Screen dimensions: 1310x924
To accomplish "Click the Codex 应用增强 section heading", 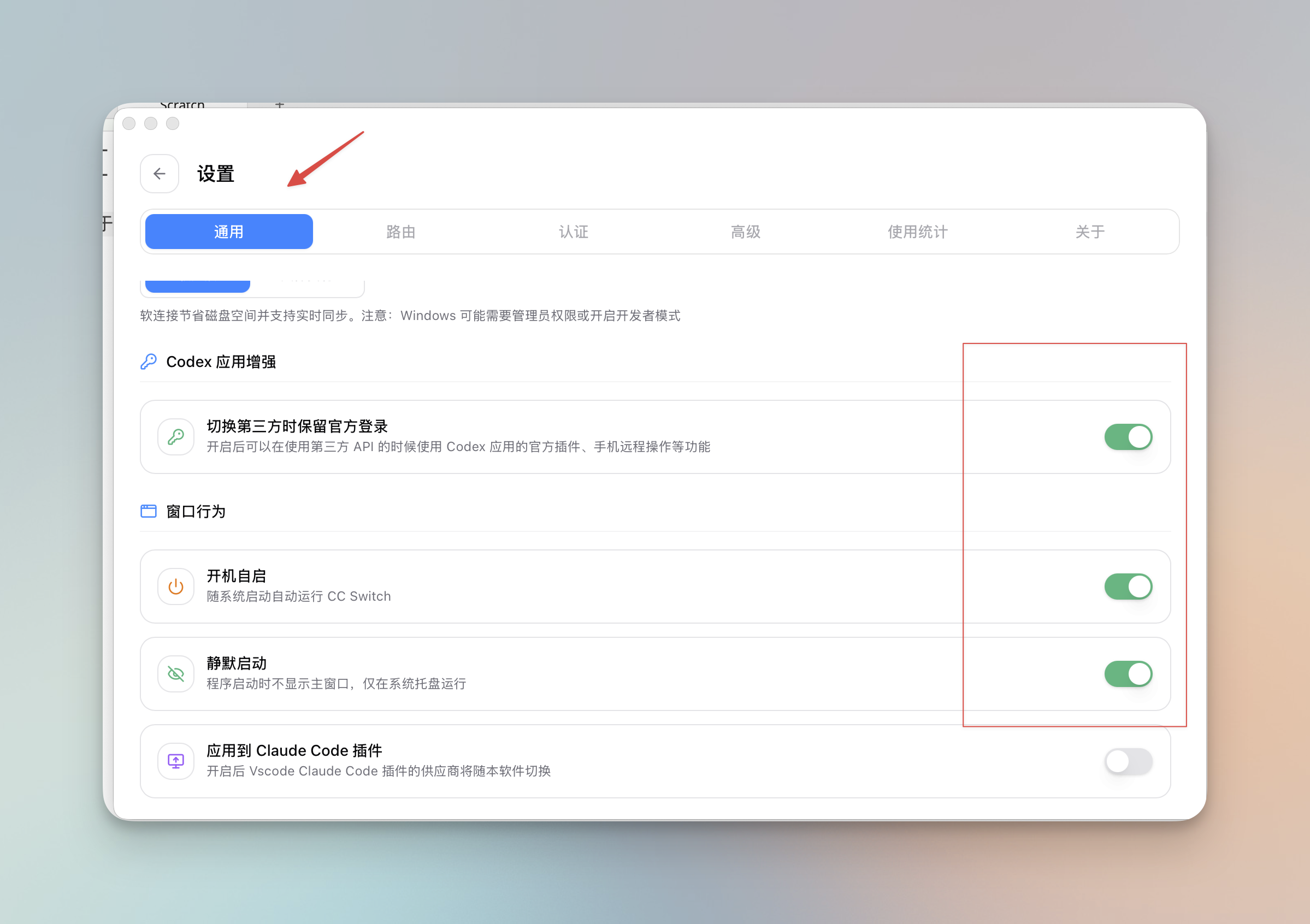I will [221, 362].
